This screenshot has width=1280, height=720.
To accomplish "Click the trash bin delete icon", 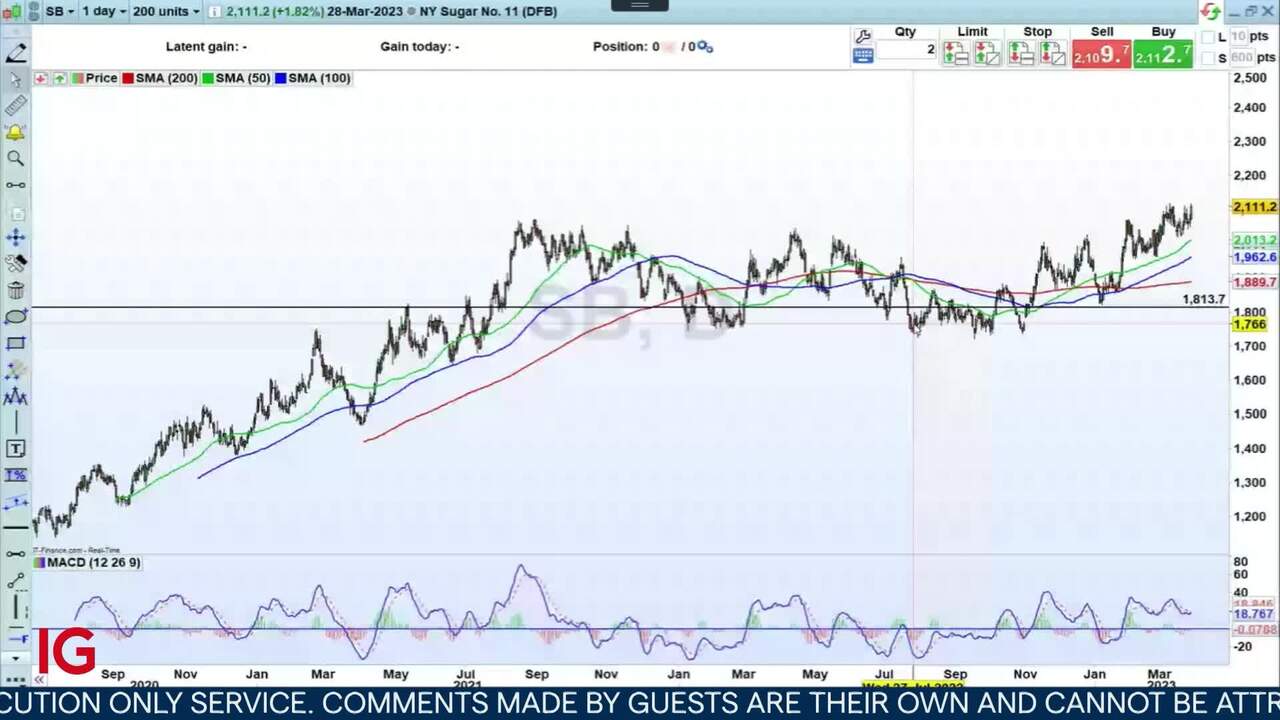I will tap(16, 291).
